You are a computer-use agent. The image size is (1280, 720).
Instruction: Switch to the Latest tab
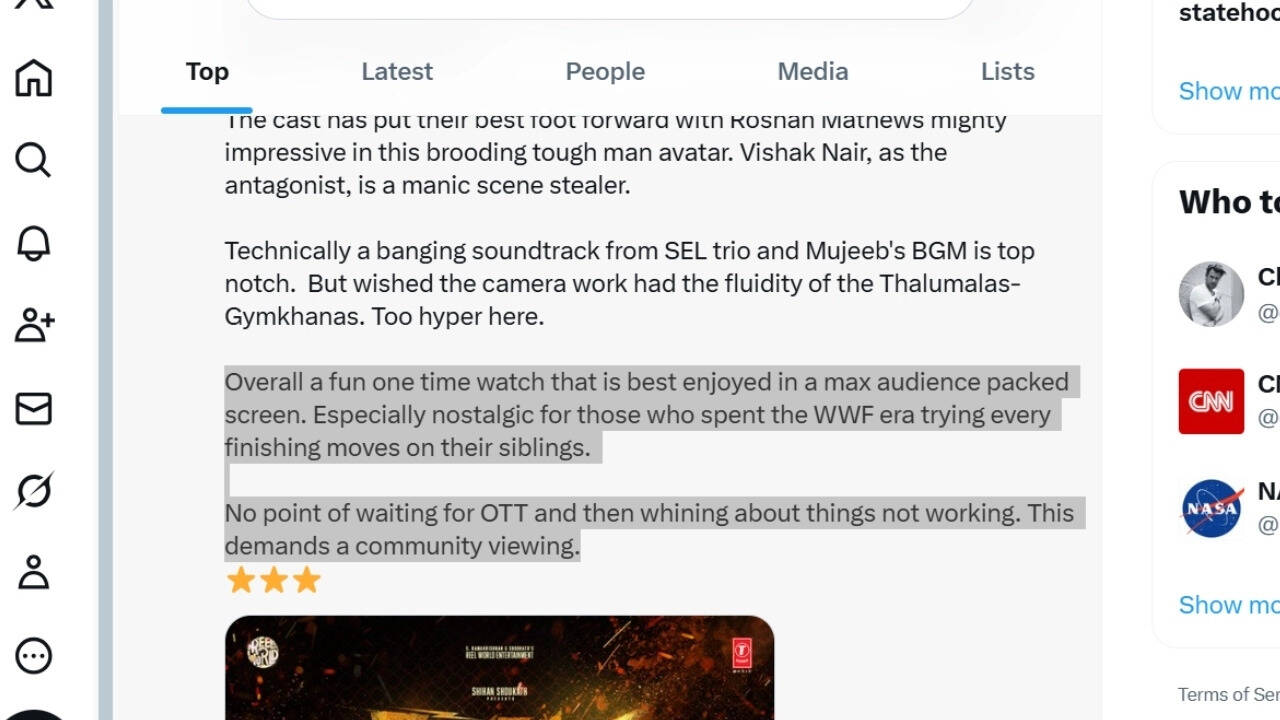pos(397,72)
